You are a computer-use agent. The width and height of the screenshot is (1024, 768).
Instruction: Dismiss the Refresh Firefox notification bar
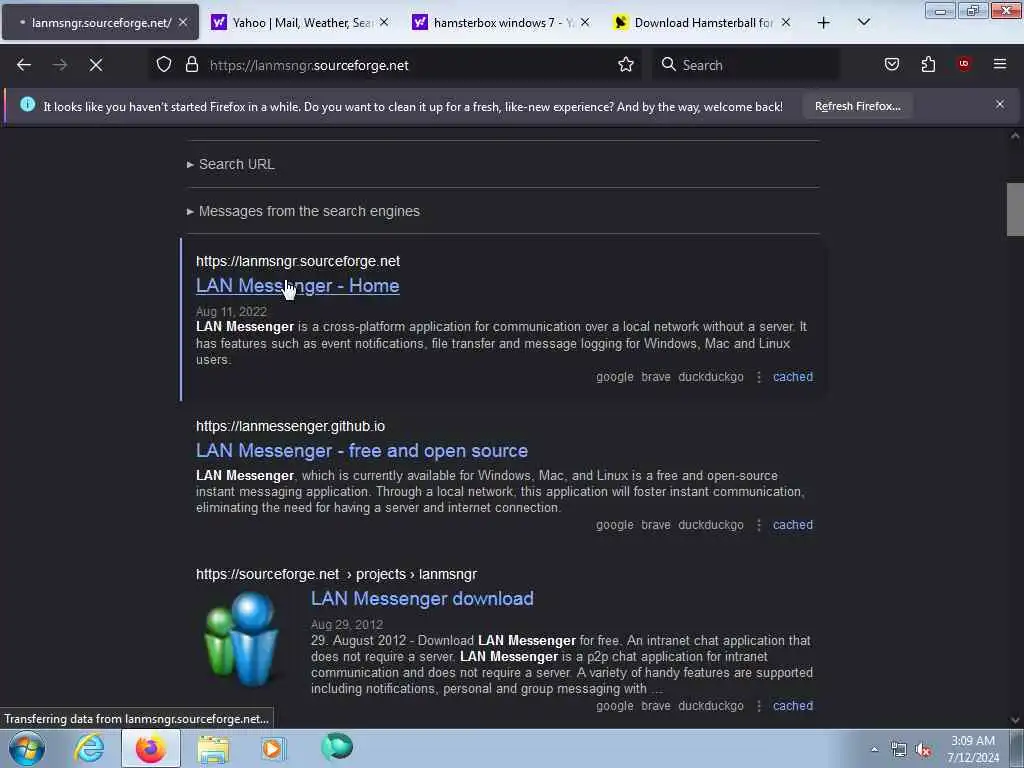coord(1000,104)
